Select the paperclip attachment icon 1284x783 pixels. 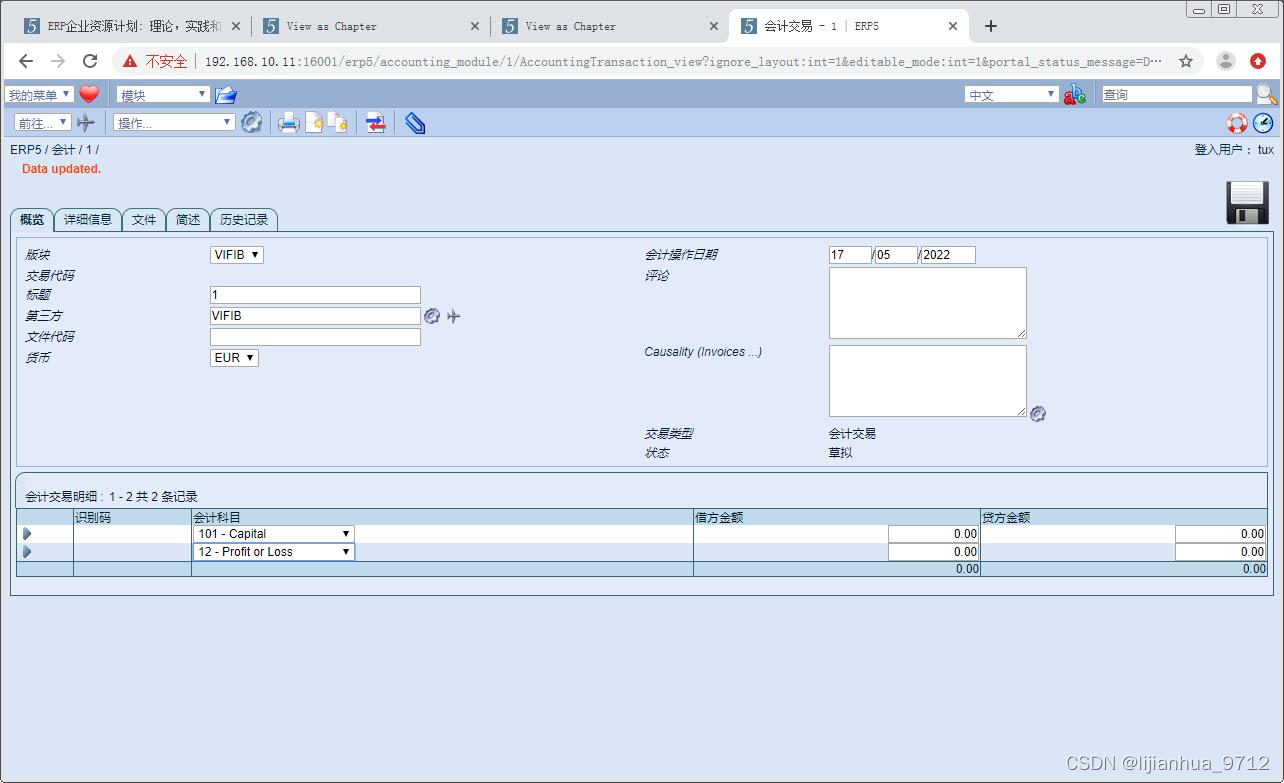[x=413, y=122]
